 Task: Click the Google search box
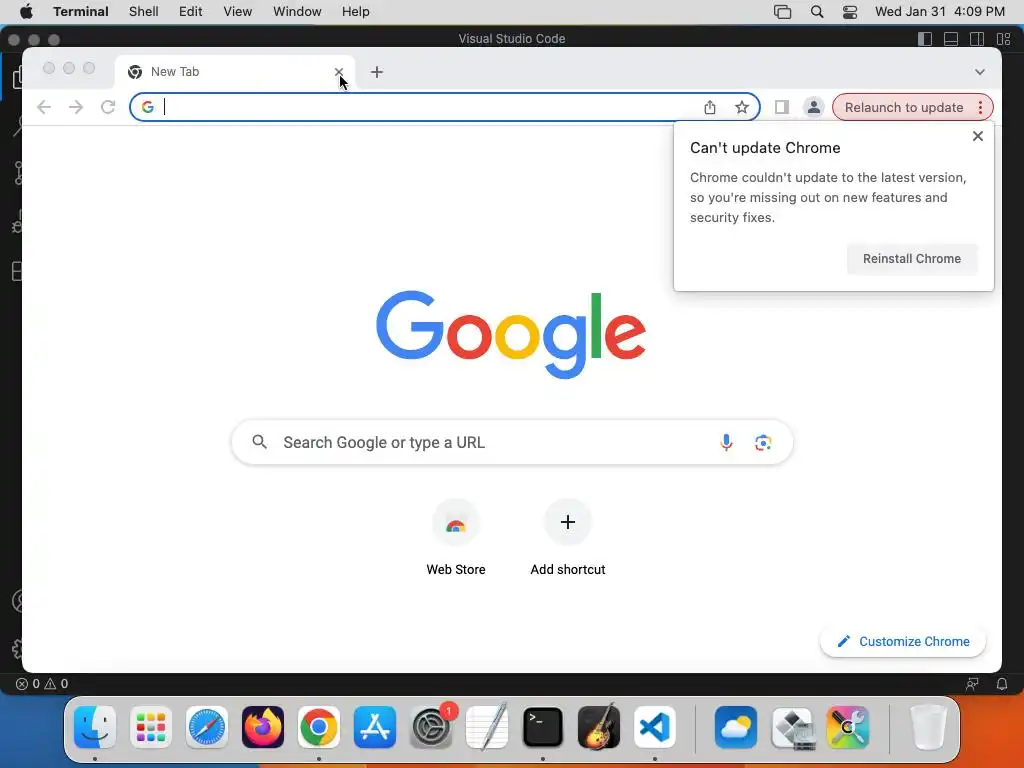pyautogui.click(x=512, y=443)
